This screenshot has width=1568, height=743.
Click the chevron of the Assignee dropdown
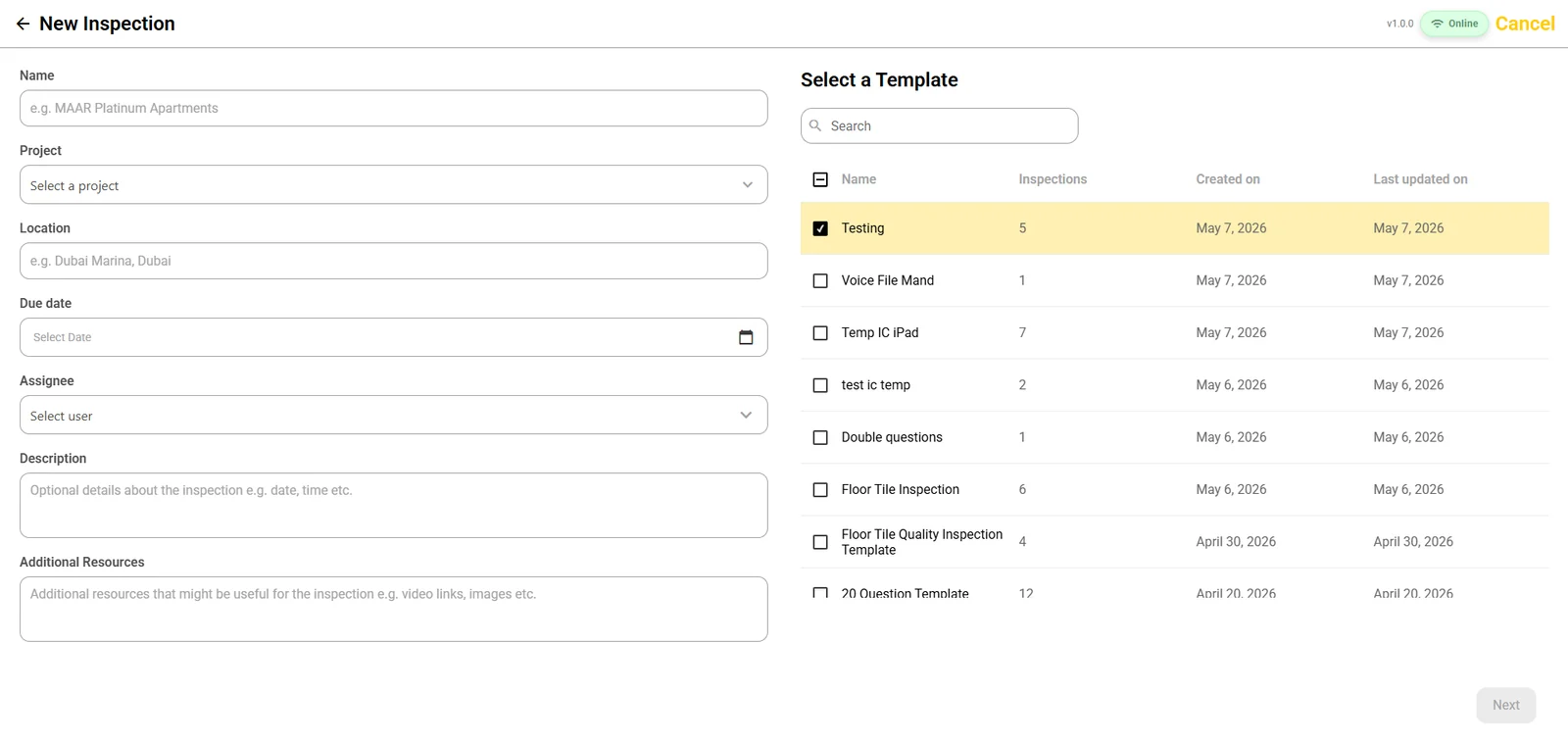(746, 415)
